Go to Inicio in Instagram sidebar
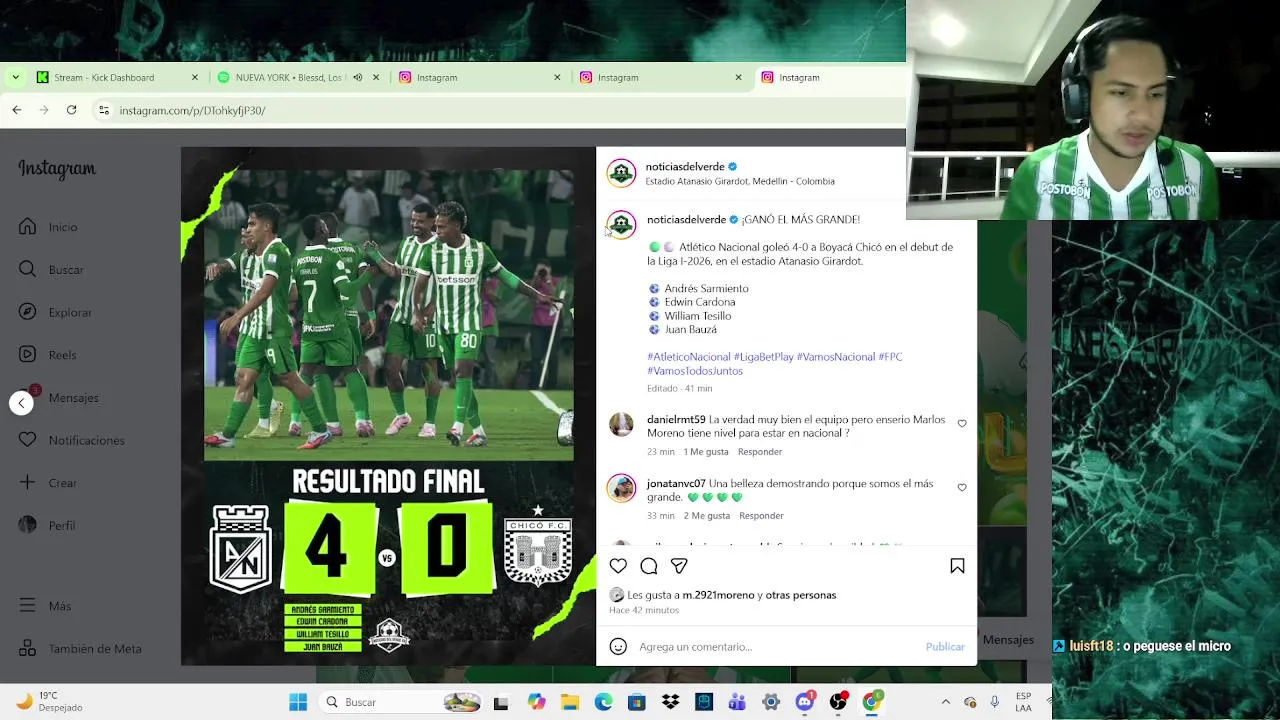This screenshot has height=720, width=1280. [x=48, y=227]
